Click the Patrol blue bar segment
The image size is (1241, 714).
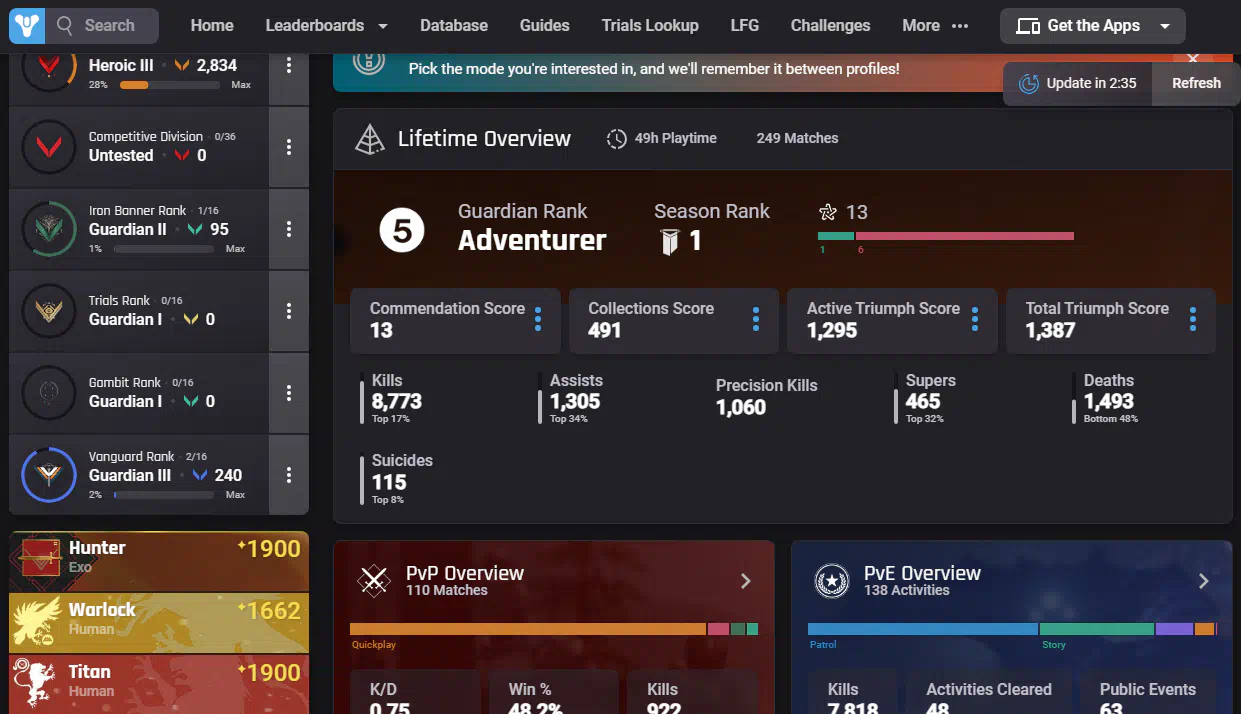[x=923, y=629]
